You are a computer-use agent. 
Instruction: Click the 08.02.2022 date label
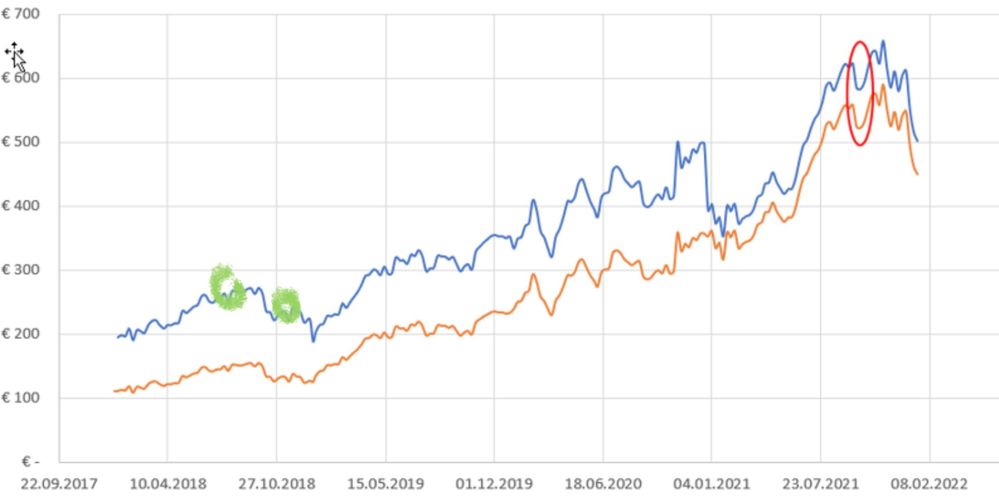pos(929,480)
